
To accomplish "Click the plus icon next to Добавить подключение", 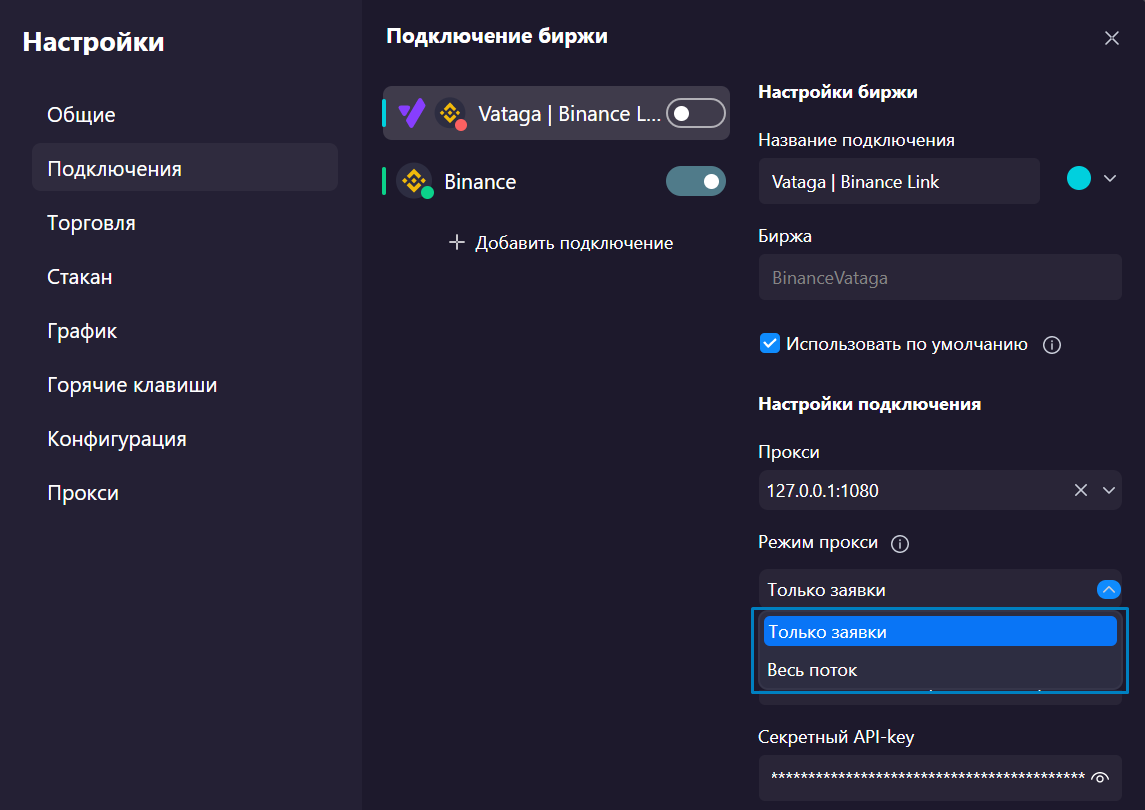I will click(x=456, y=242).
